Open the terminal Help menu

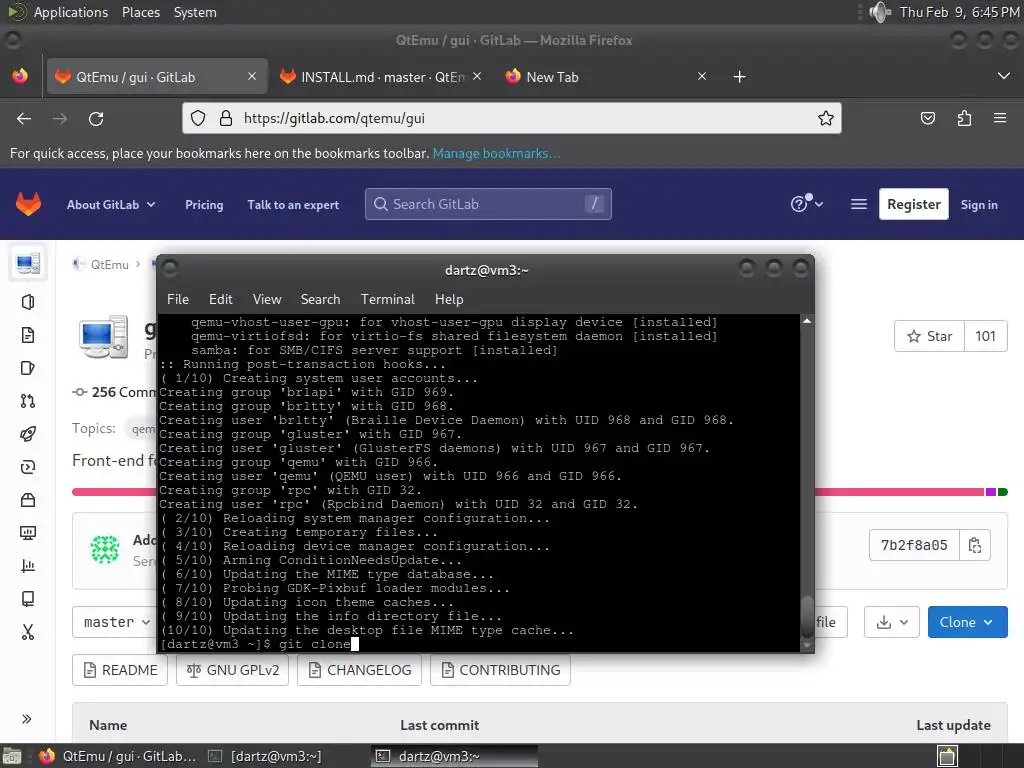(x=449, y=299)
